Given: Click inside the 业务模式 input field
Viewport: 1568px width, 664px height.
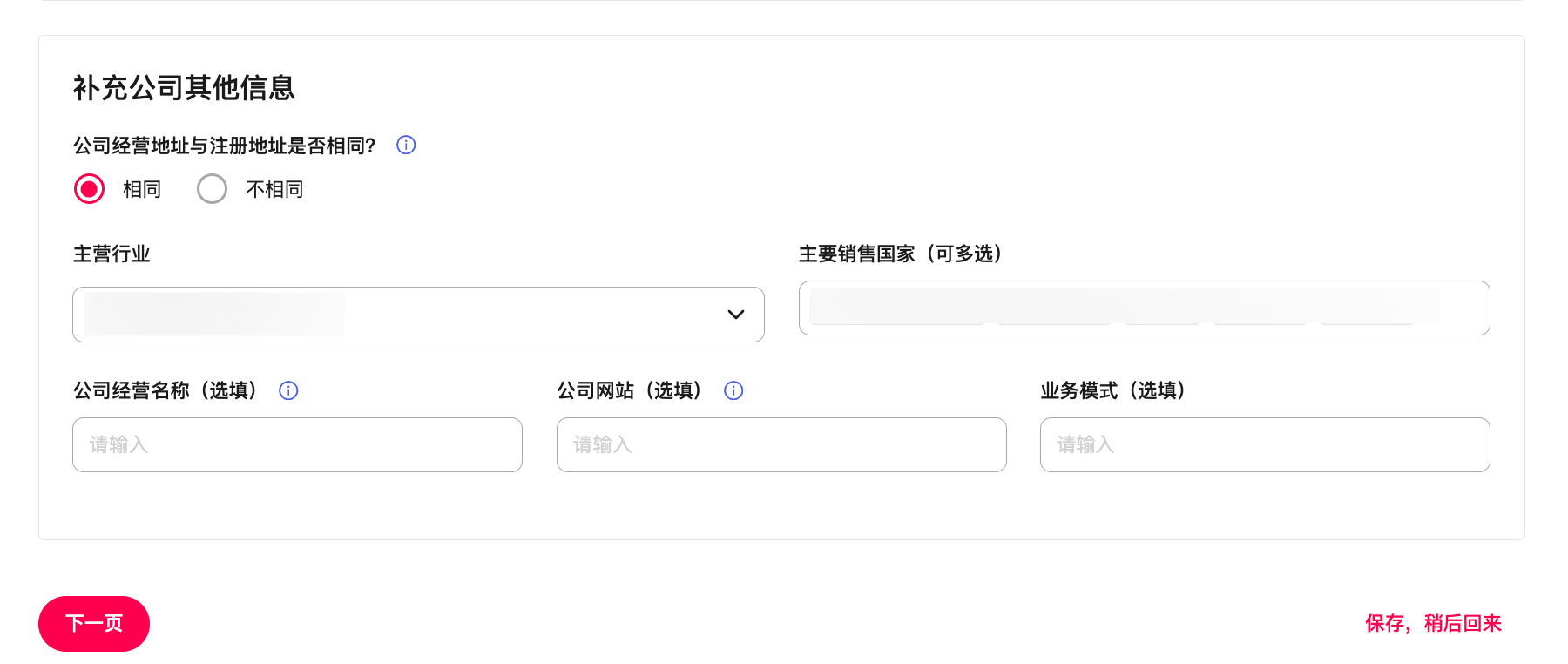Looking at the screenshot, I should tap(1265, 445).
